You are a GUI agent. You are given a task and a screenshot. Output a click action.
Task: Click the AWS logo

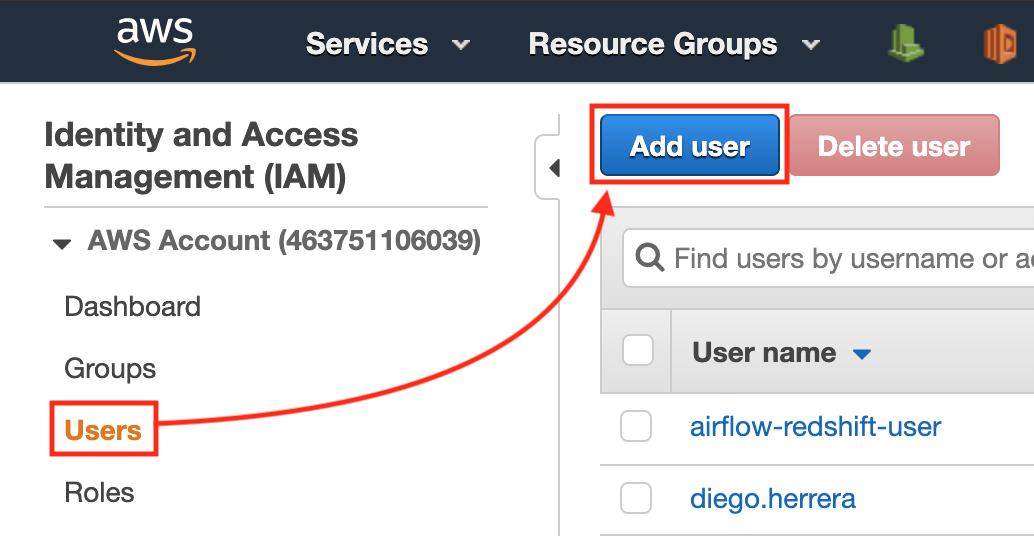(155, 41)
